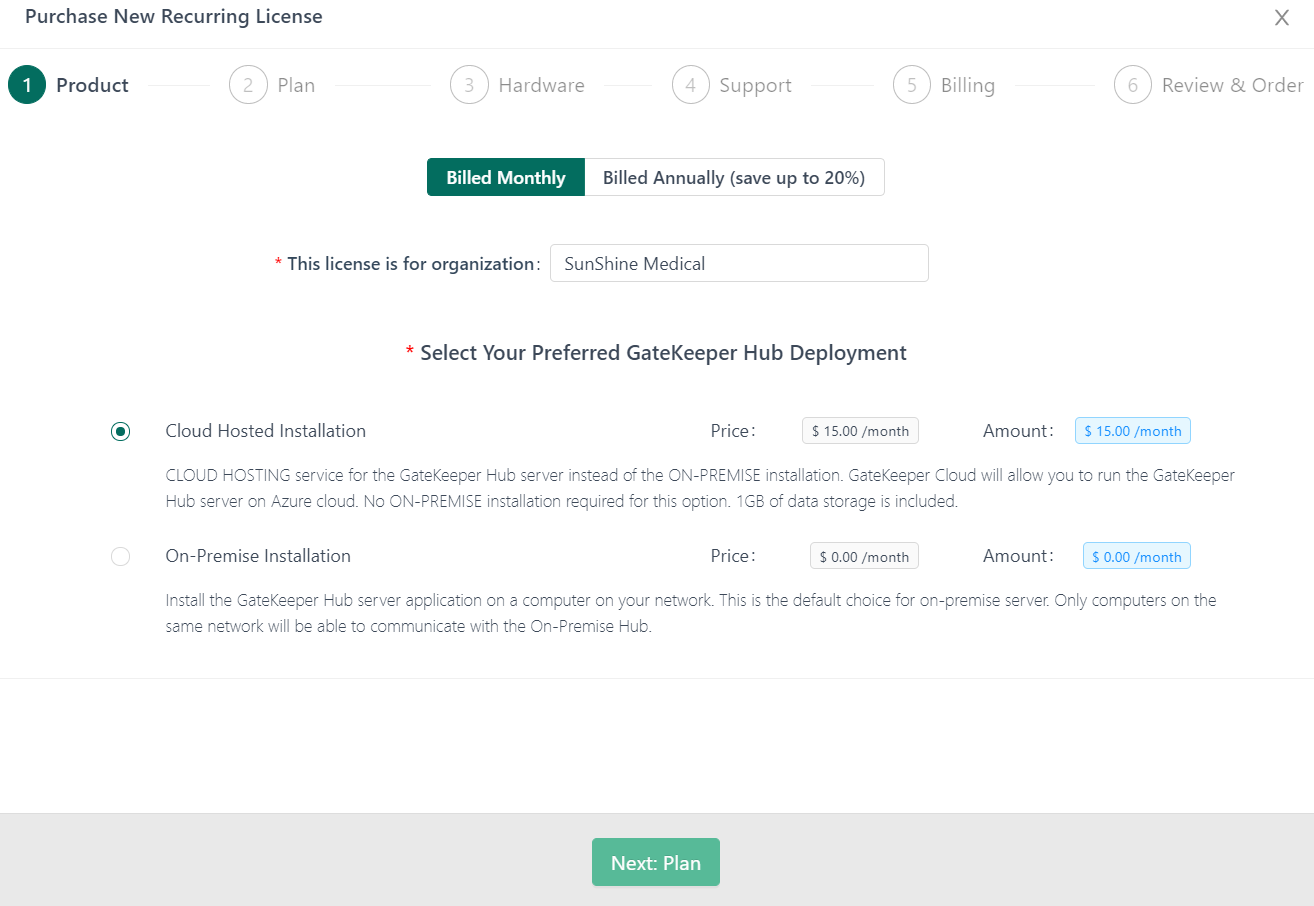Switch to Billed Annually billing option
Screen dimensions: 1314x906
(x=734, y=178)
